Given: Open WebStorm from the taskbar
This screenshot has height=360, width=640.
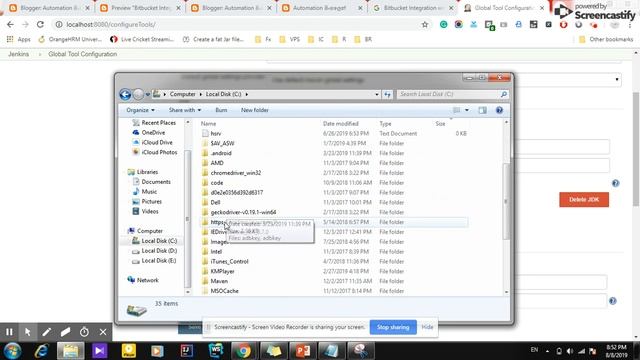Looking at the screenshot, I should point(215,351).
